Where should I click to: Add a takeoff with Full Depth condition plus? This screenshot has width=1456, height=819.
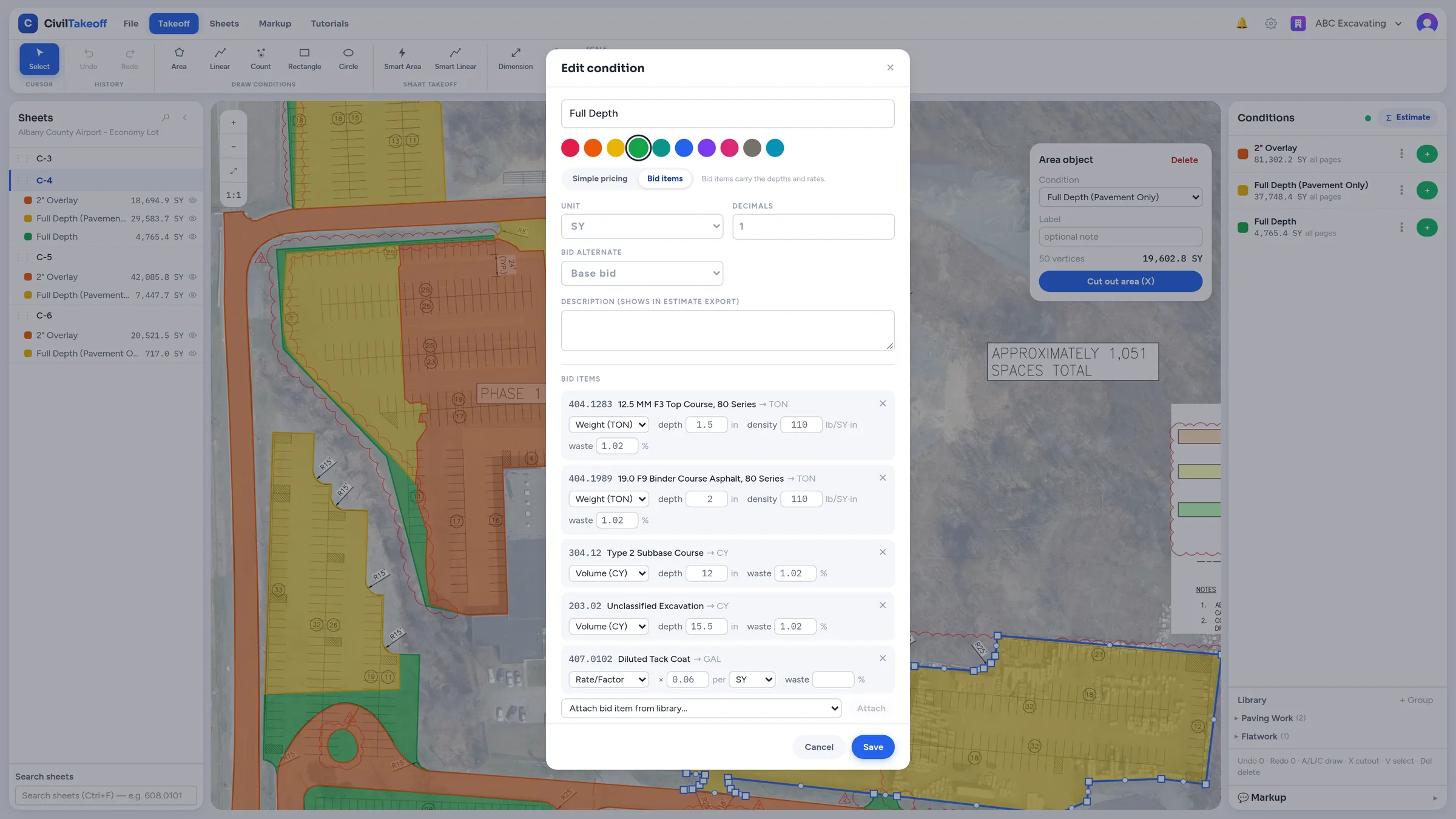(x=1427, y=227)
